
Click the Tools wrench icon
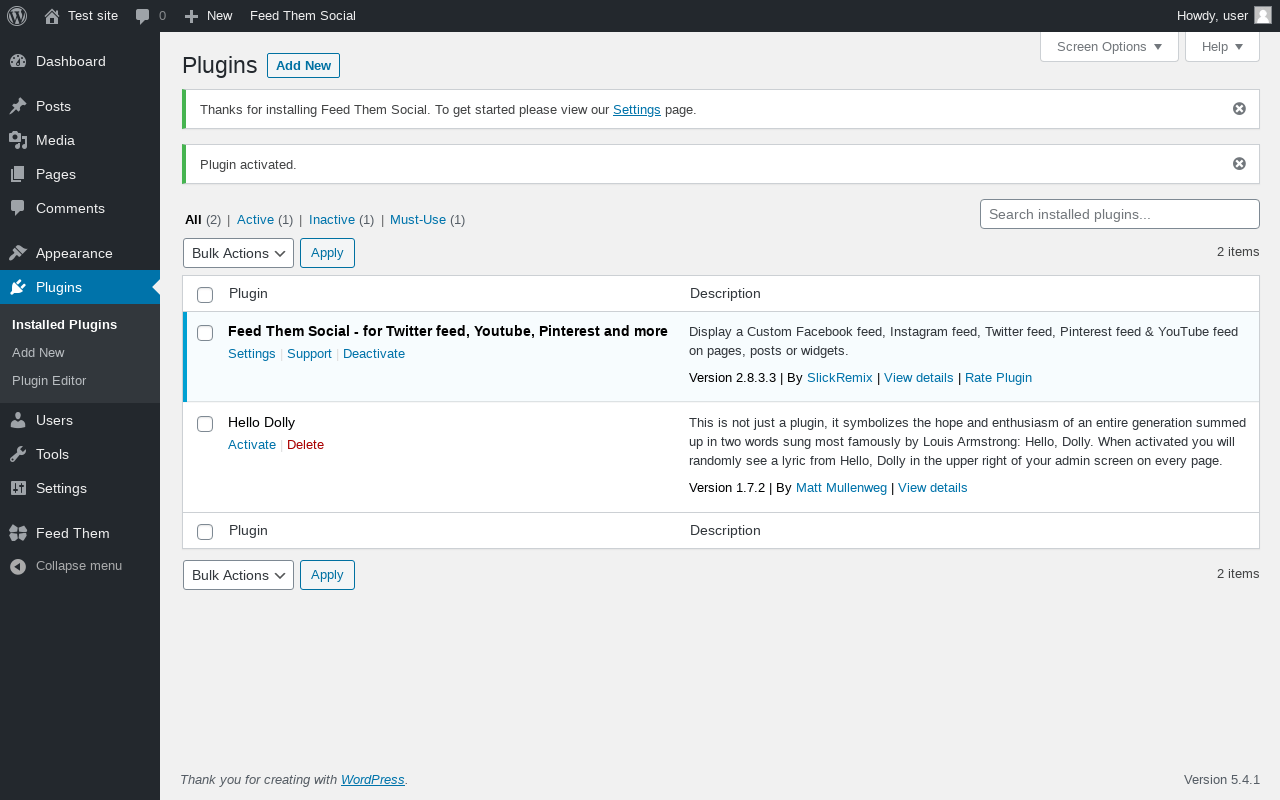[18, 454]
